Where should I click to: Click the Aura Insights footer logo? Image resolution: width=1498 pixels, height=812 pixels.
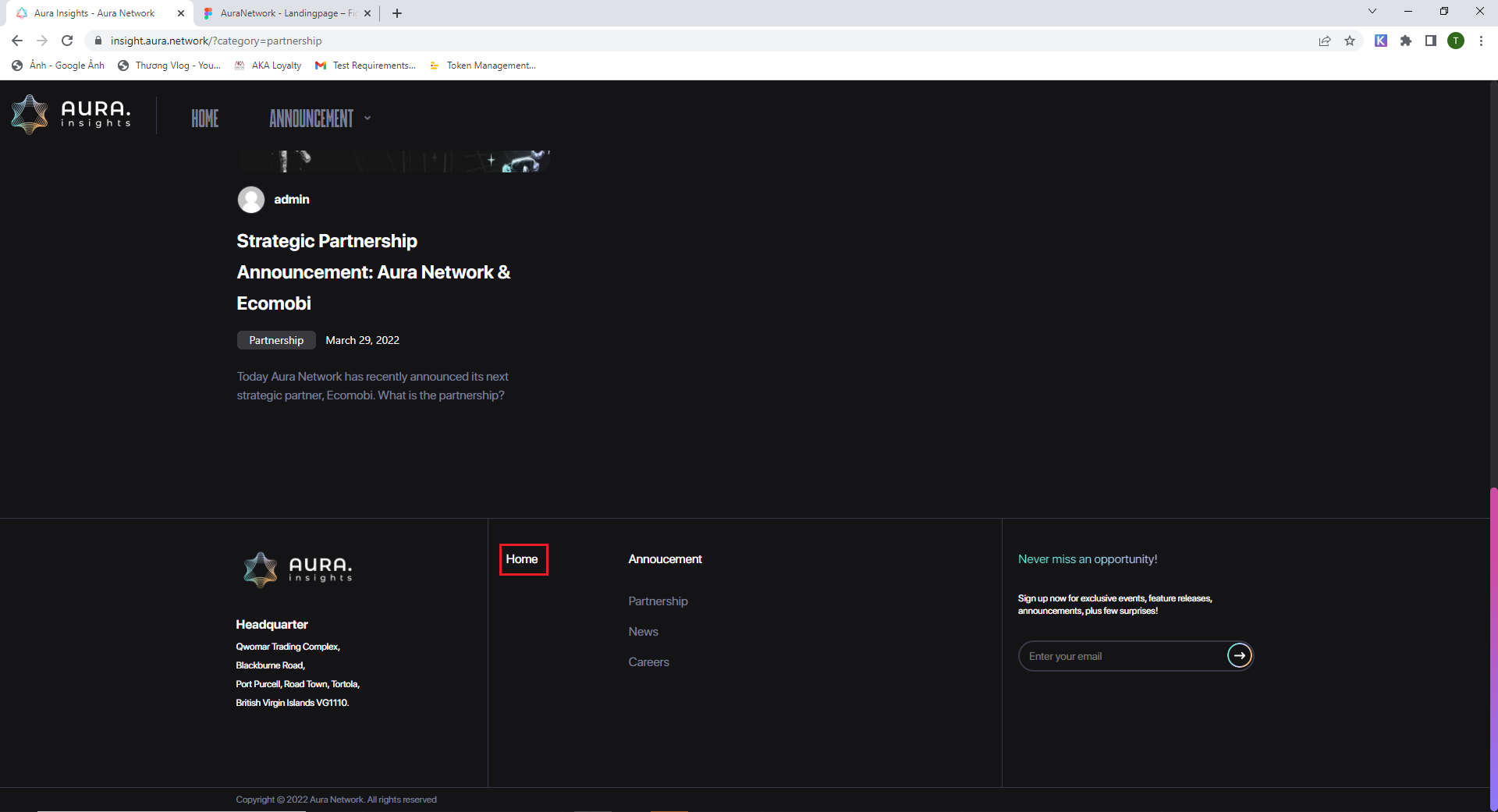[298, 569]
